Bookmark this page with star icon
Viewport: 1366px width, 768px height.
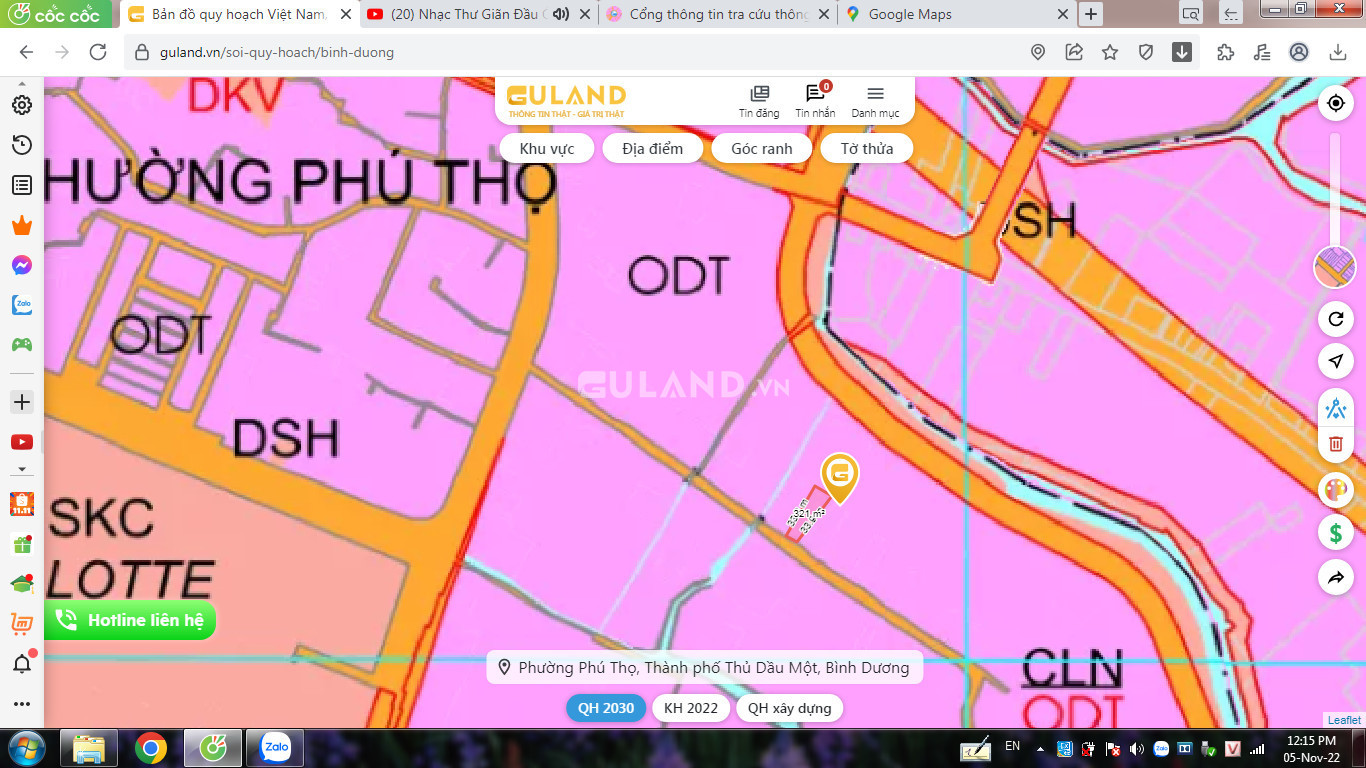click(x=1110, y=52)
